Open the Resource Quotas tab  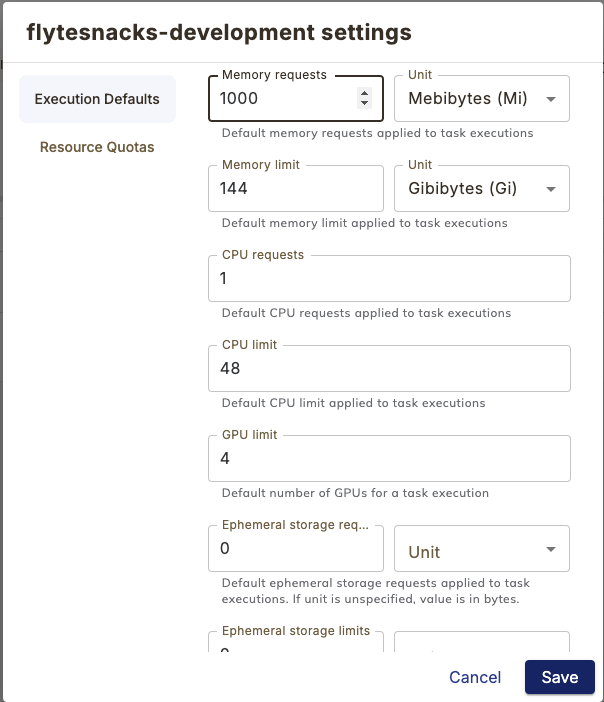coord(97,147)
